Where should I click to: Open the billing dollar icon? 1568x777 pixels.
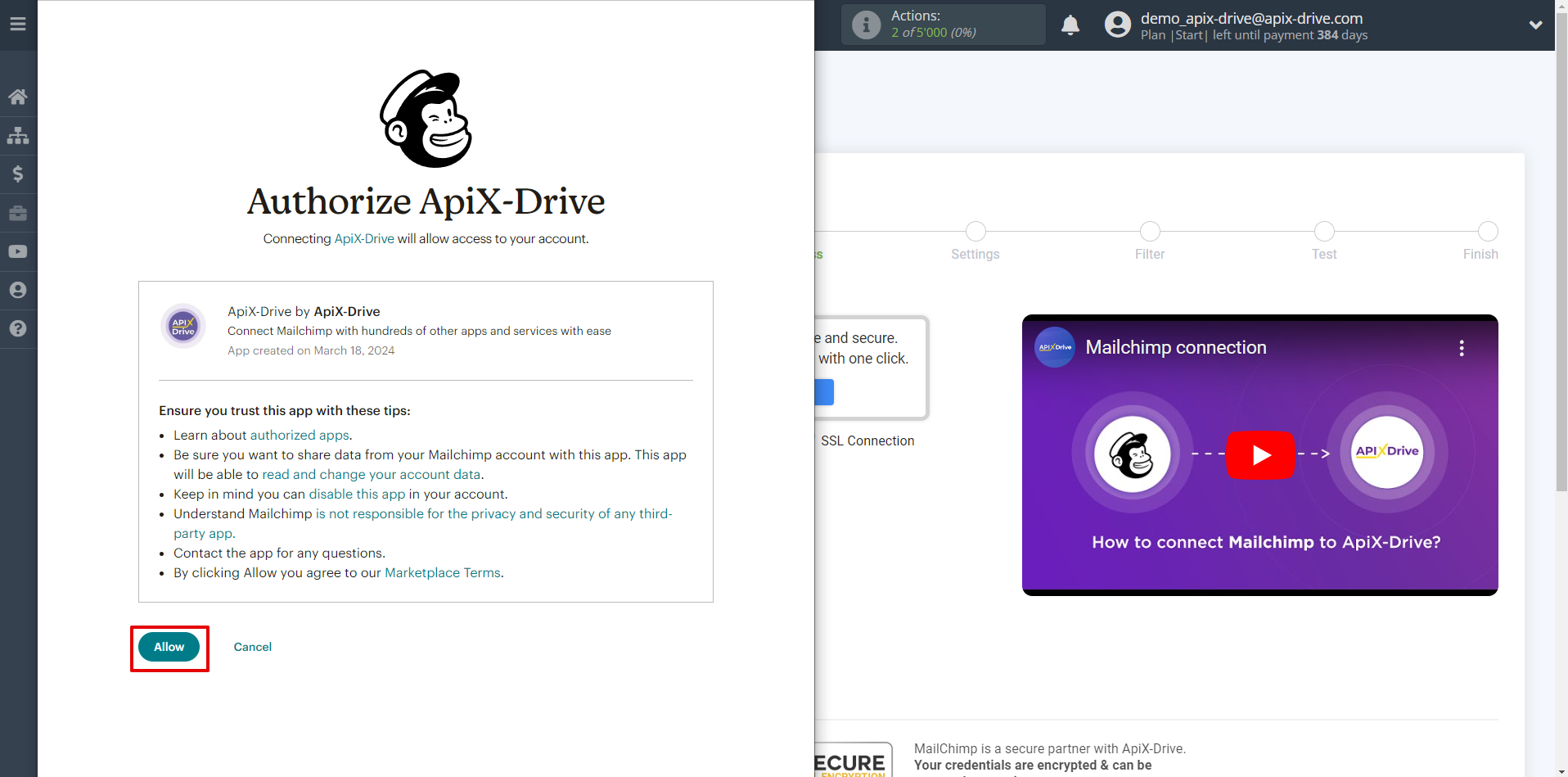[18, 174]
